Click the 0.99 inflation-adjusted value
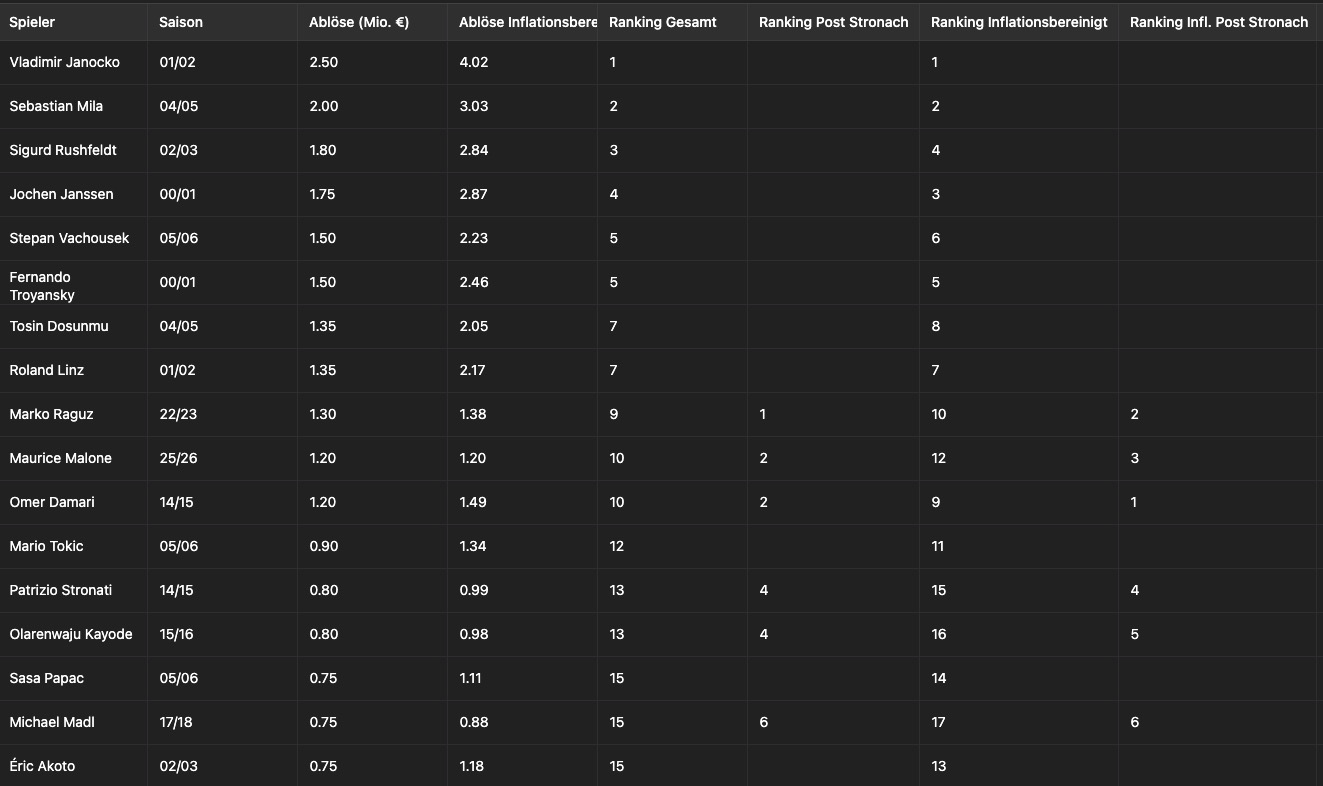Screen dimensions: 1323x786 tap(473, 590)
